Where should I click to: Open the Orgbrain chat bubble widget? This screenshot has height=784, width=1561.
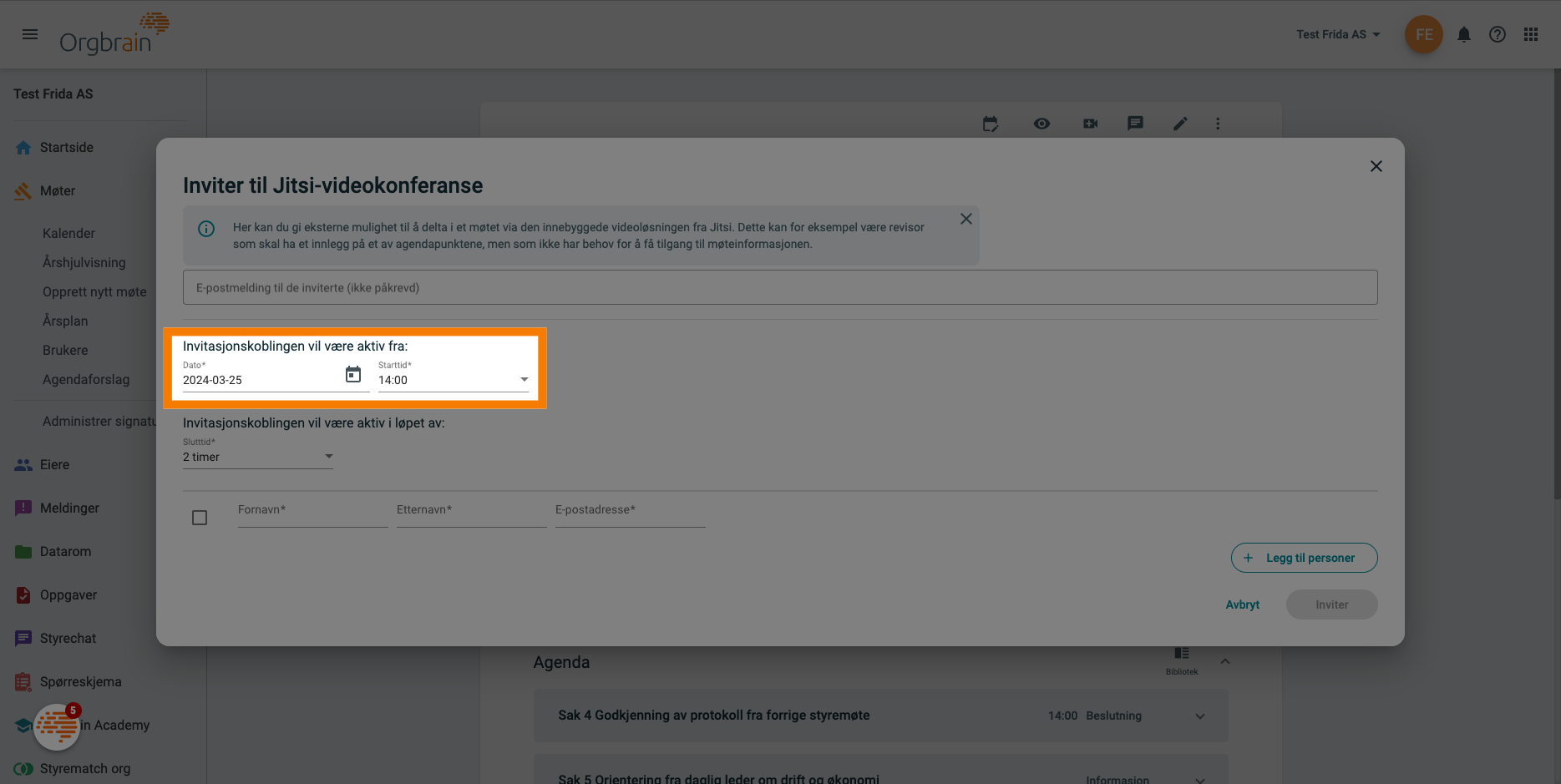point(57,726)
